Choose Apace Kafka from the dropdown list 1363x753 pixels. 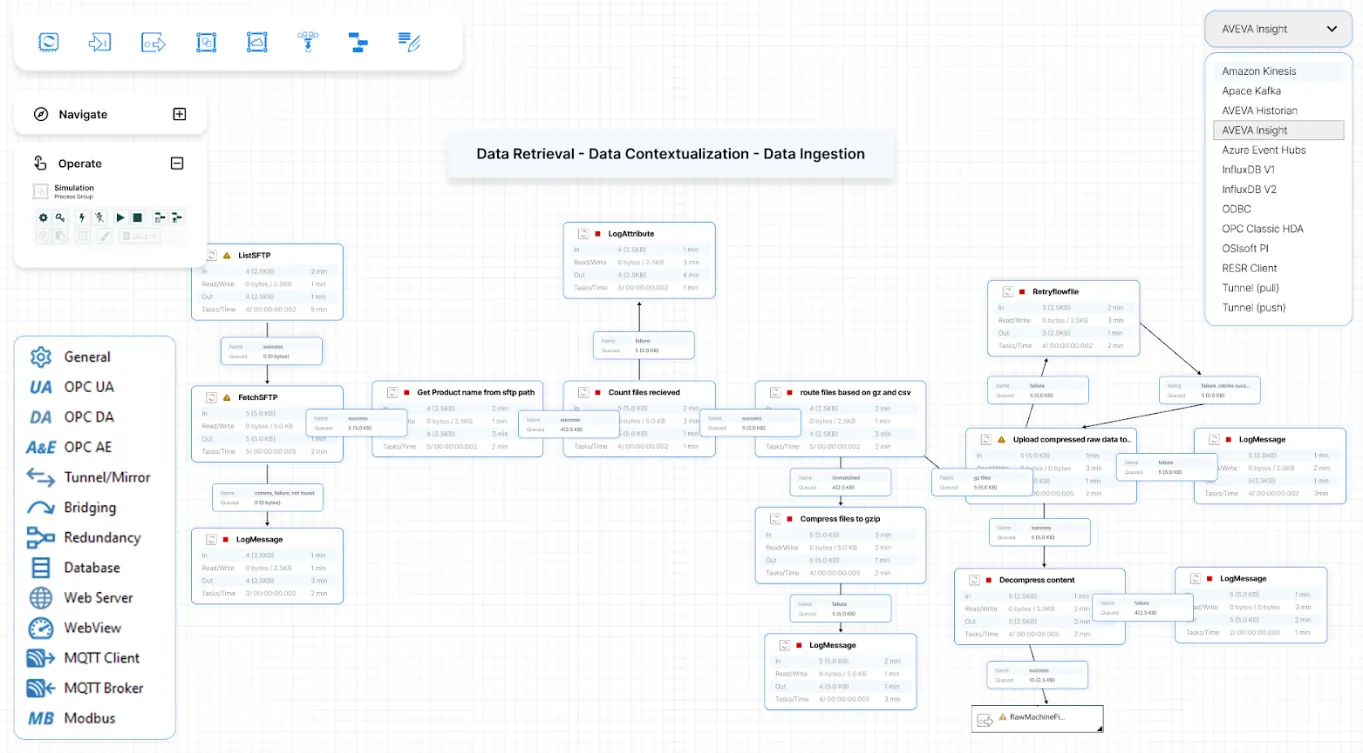pyautogui.click(x=1279, y=91)
